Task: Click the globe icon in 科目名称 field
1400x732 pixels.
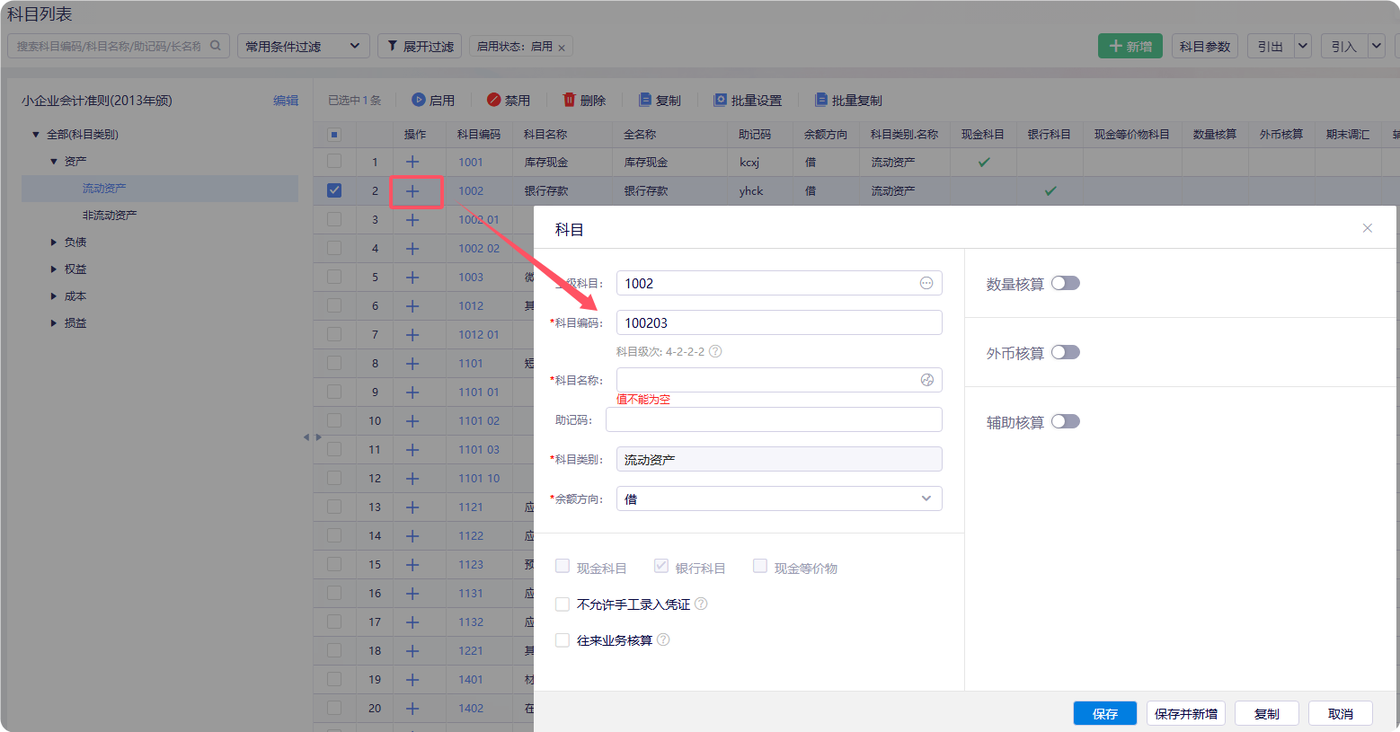Action: click(926, 380)
